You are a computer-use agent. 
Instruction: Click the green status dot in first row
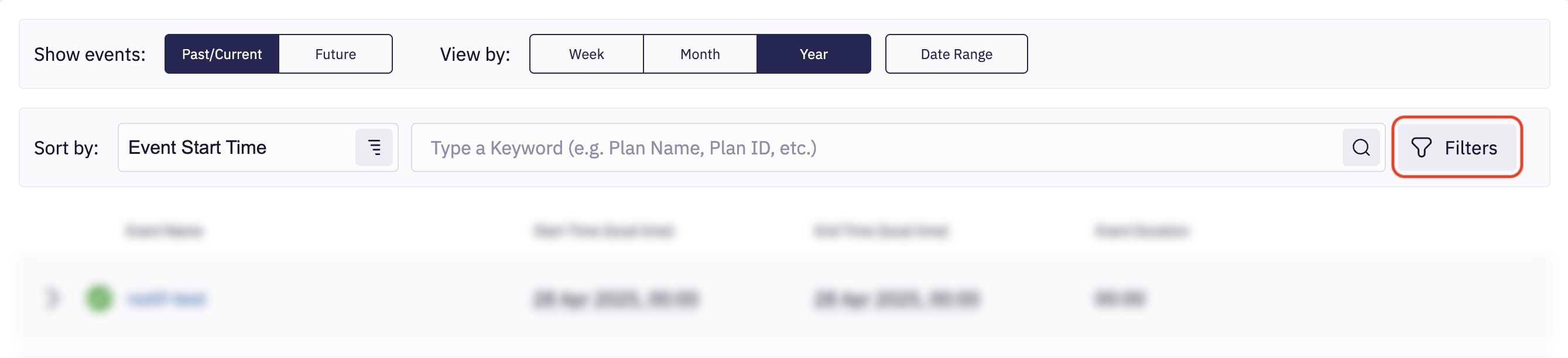98,298
